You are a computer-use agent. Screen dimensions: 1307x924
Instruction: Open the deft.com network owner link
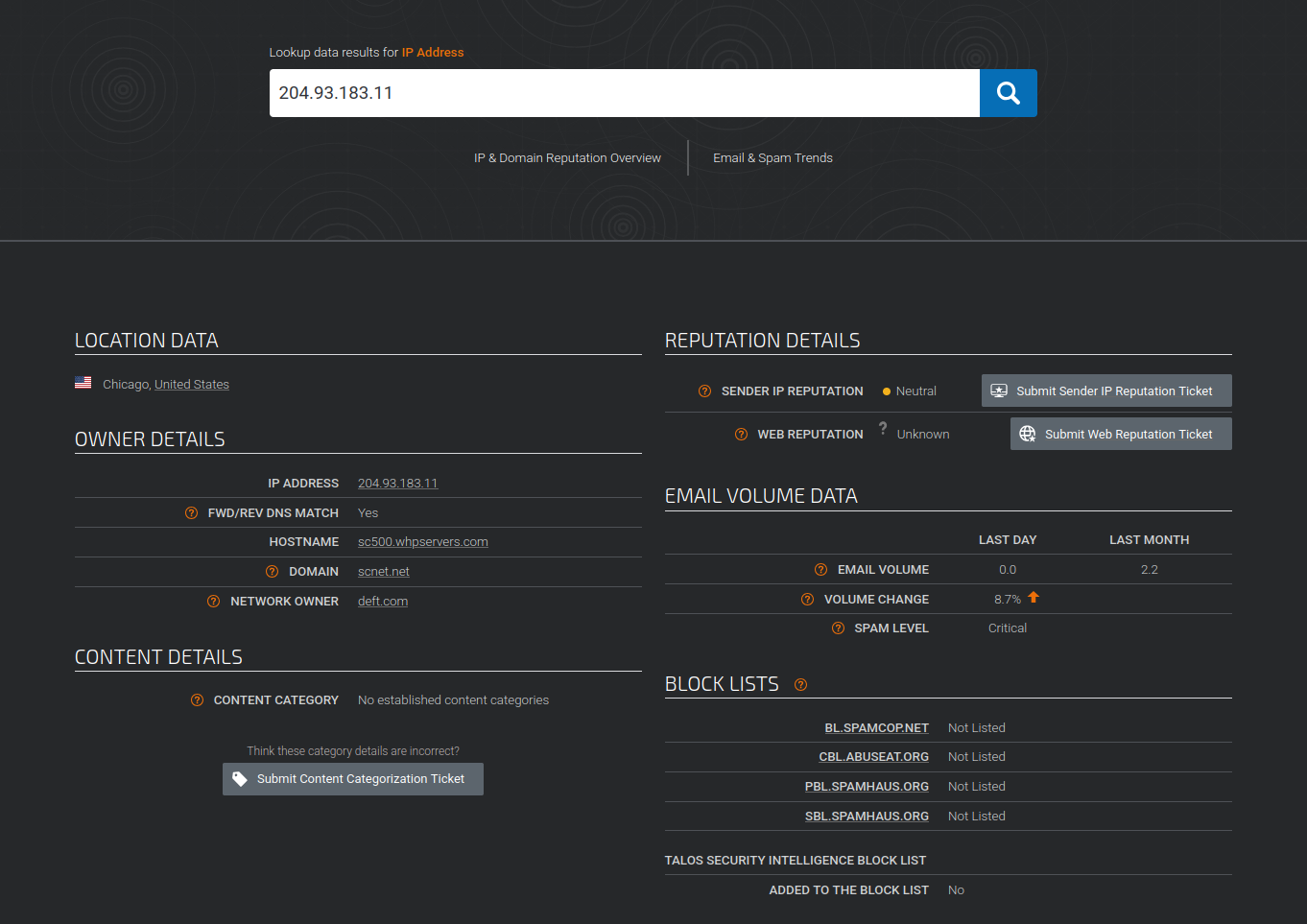click(382, 601)
